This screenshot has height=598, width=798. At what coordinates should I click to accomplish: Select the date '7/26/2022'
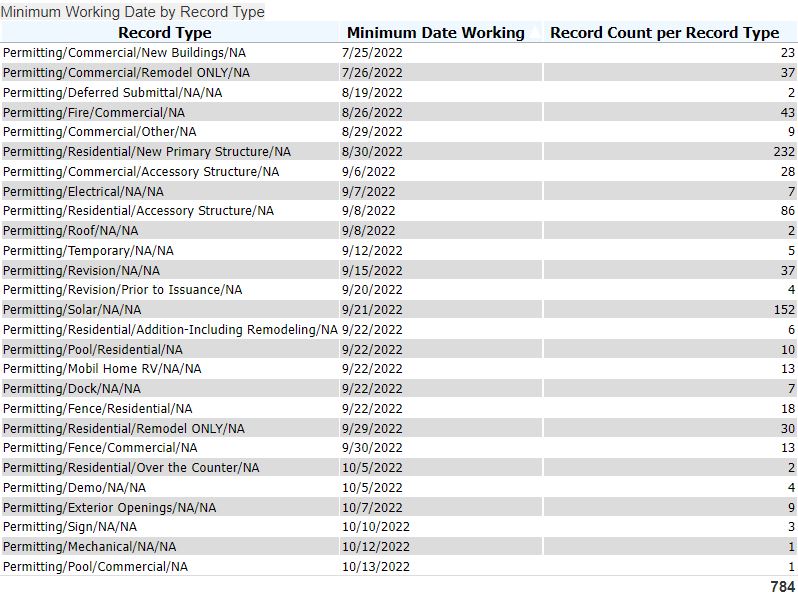point(372,72)
